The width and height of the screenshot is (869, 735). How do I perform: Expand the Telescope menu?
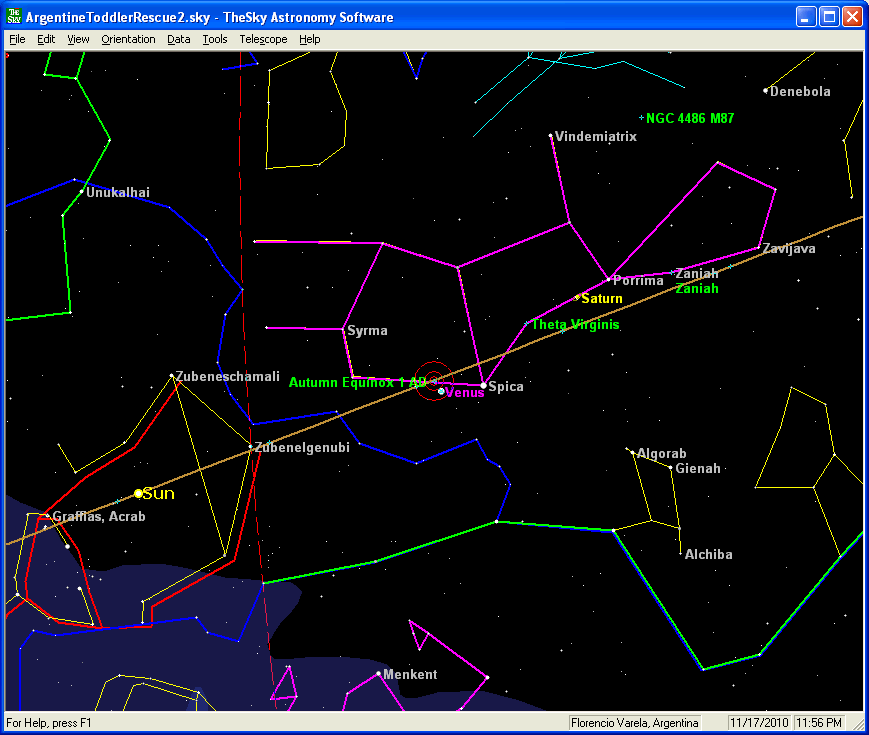click(263, 39)
